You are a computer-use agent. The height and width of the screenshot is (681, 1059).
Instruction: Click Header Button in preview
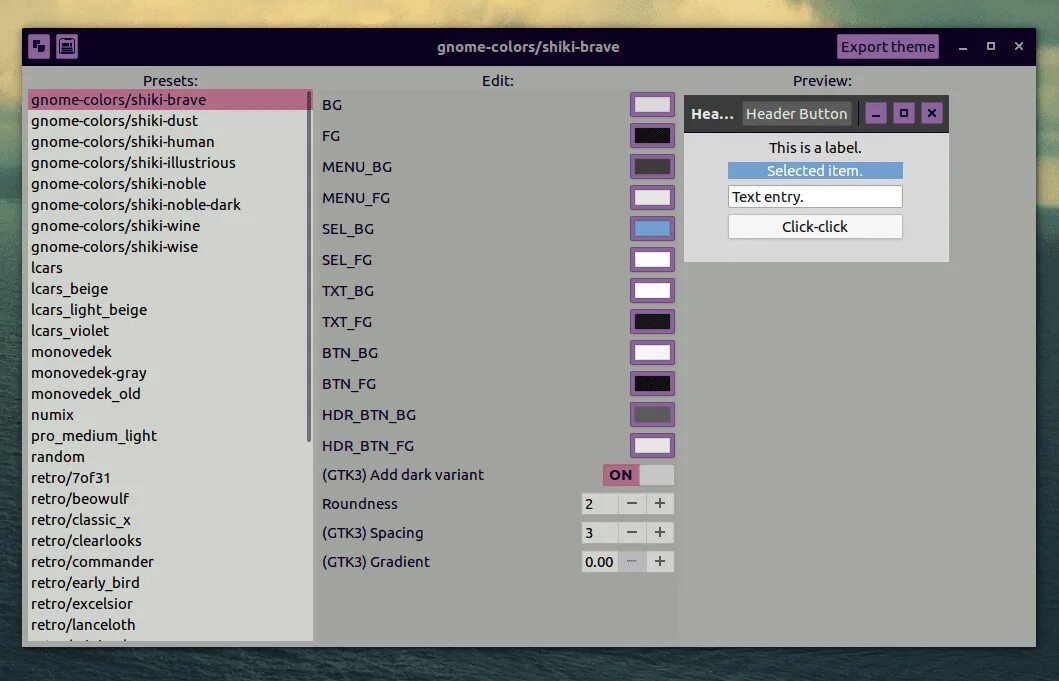(x=796, y=114)
